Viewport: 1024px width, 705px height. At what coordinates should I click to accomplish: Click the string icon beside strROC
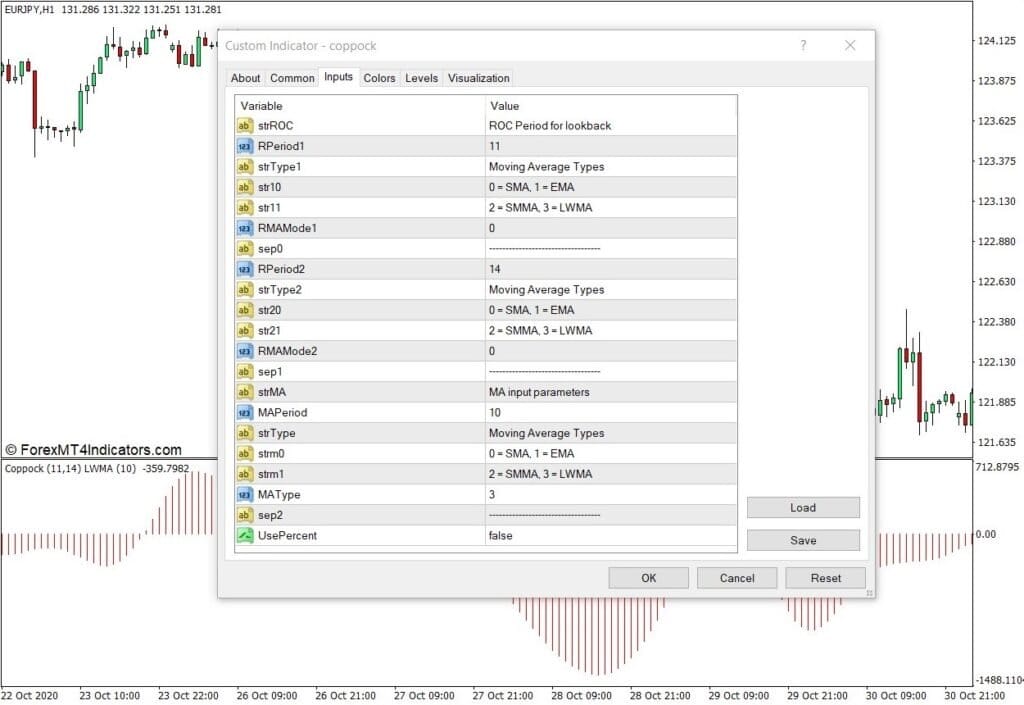pos(244,126)
